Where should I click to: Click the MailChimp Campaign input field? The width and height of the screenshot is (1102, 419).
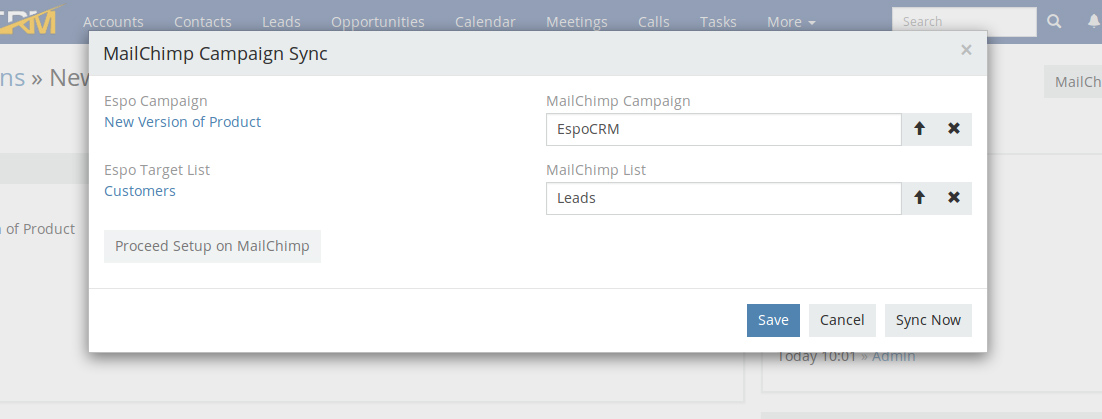(723, 129)
